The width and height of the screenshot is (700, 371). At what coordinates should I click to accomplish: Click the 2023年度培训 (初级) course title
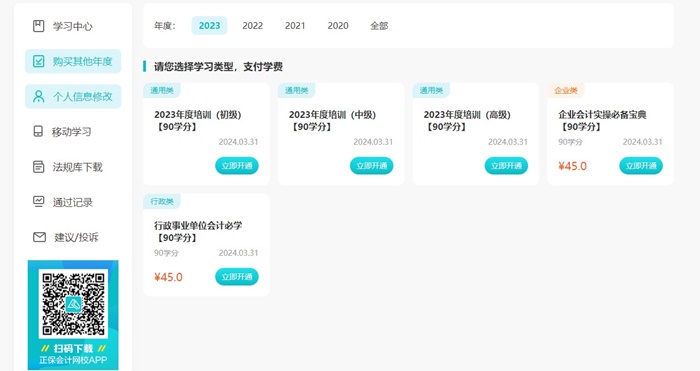(198, 121)
